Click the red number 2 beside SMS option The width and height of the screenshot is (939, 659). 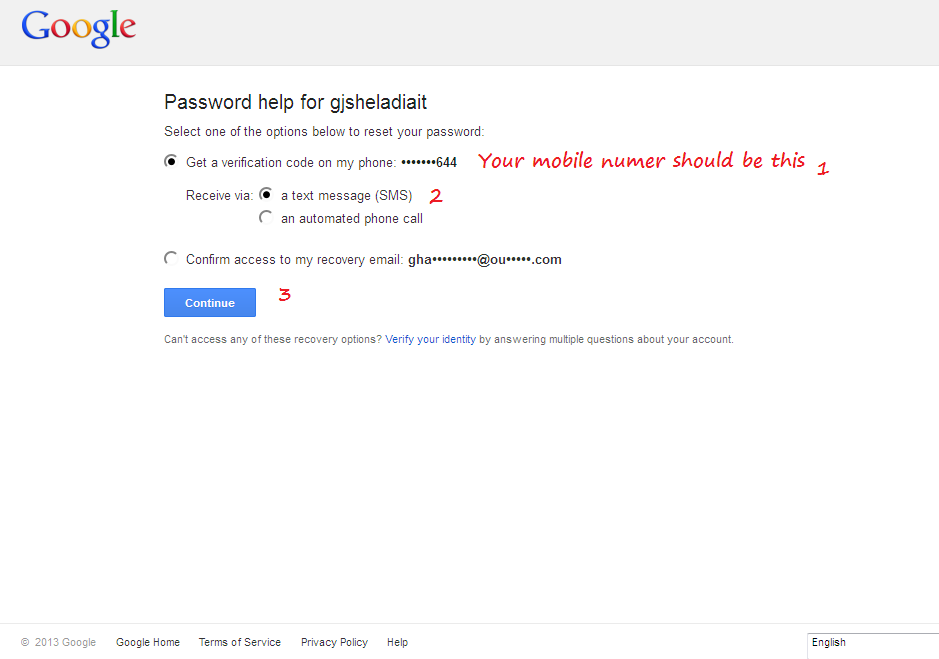[436, 196]
